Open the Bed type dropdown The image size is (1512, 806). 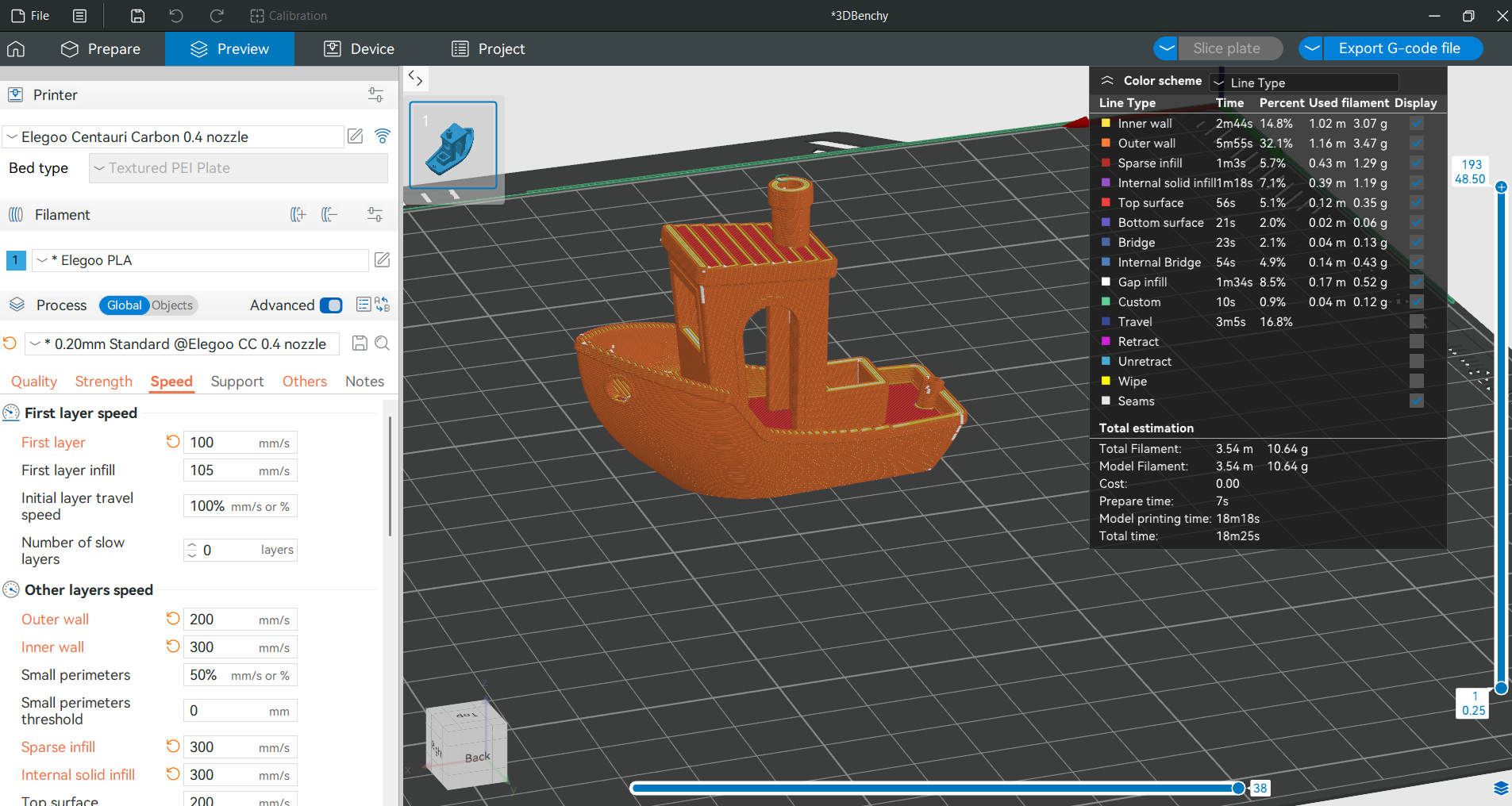[x=238, y=168]
